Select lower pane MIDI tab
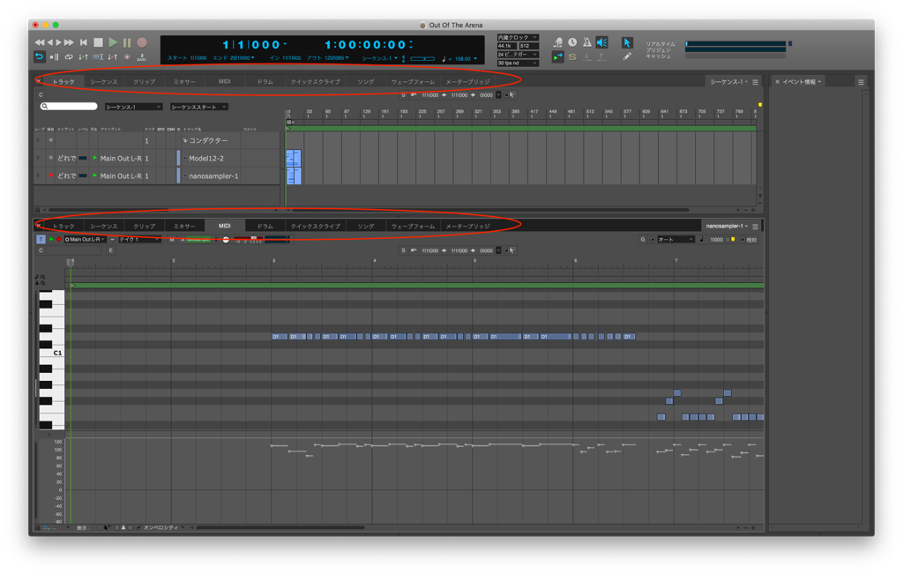This screenshot has height=574, width=904. 225,226
